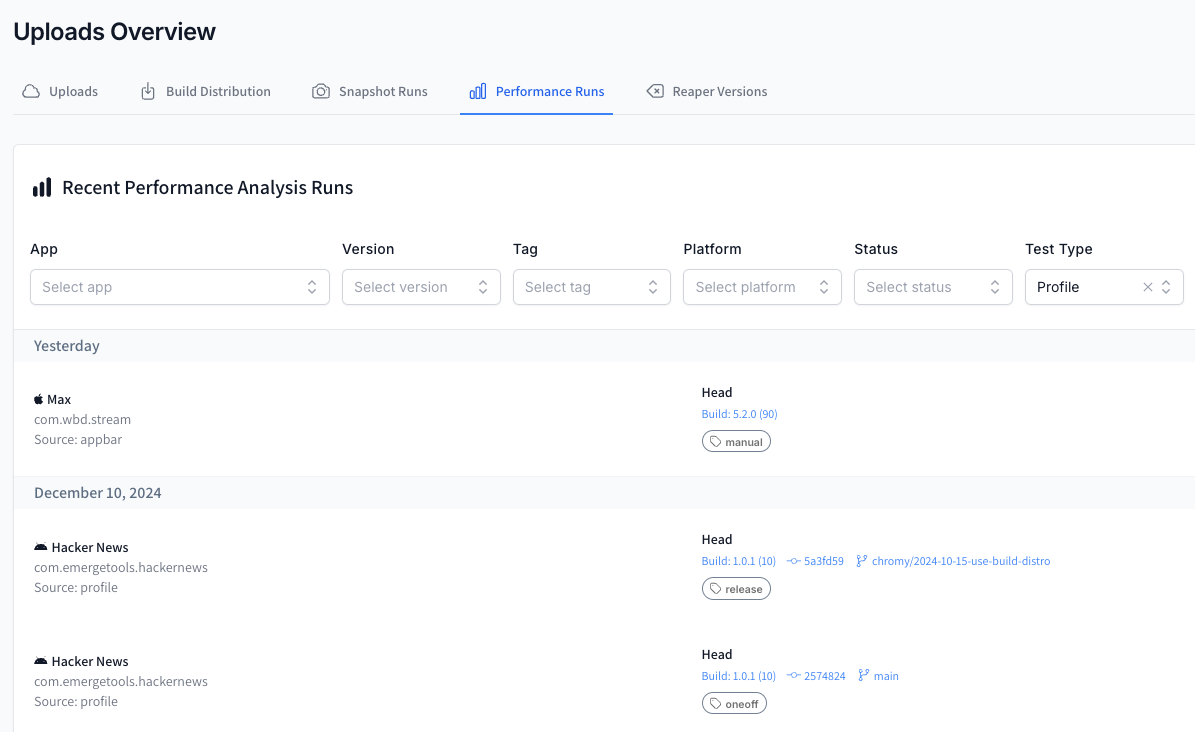Open the Select platform dropdown
The height and width of the screenshot is (732, 1195).
coord(762,287)
